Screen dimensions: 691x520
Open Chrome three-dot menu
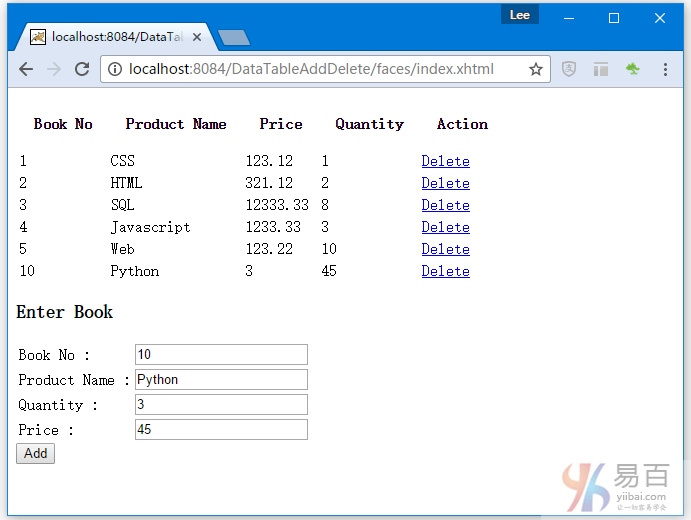click(x=665, y=69)
